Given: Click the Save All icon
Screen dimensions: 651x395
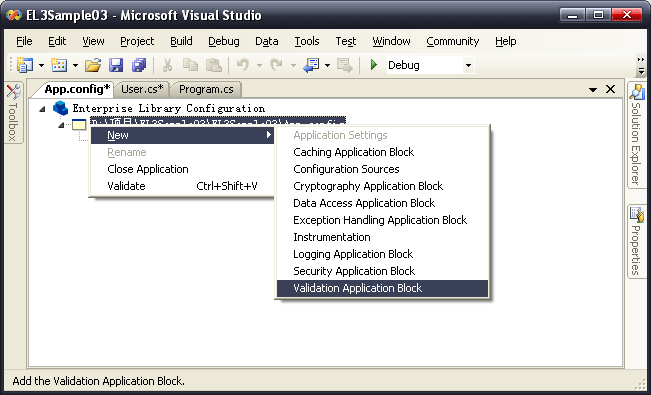Looking at the screenshot, I should [139, 65].
